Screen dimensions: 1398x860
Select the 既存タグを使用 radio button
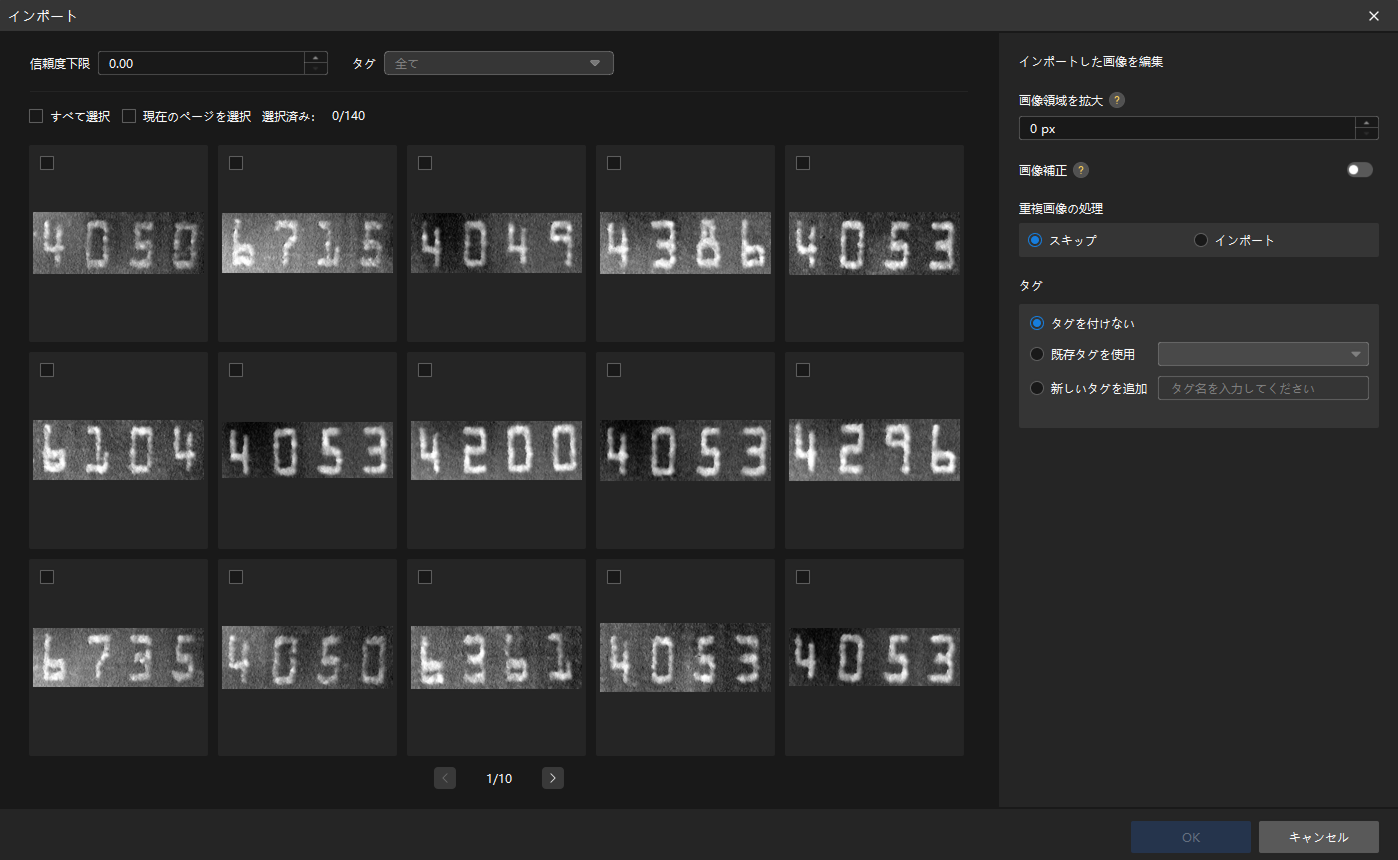coord(1037,354)
